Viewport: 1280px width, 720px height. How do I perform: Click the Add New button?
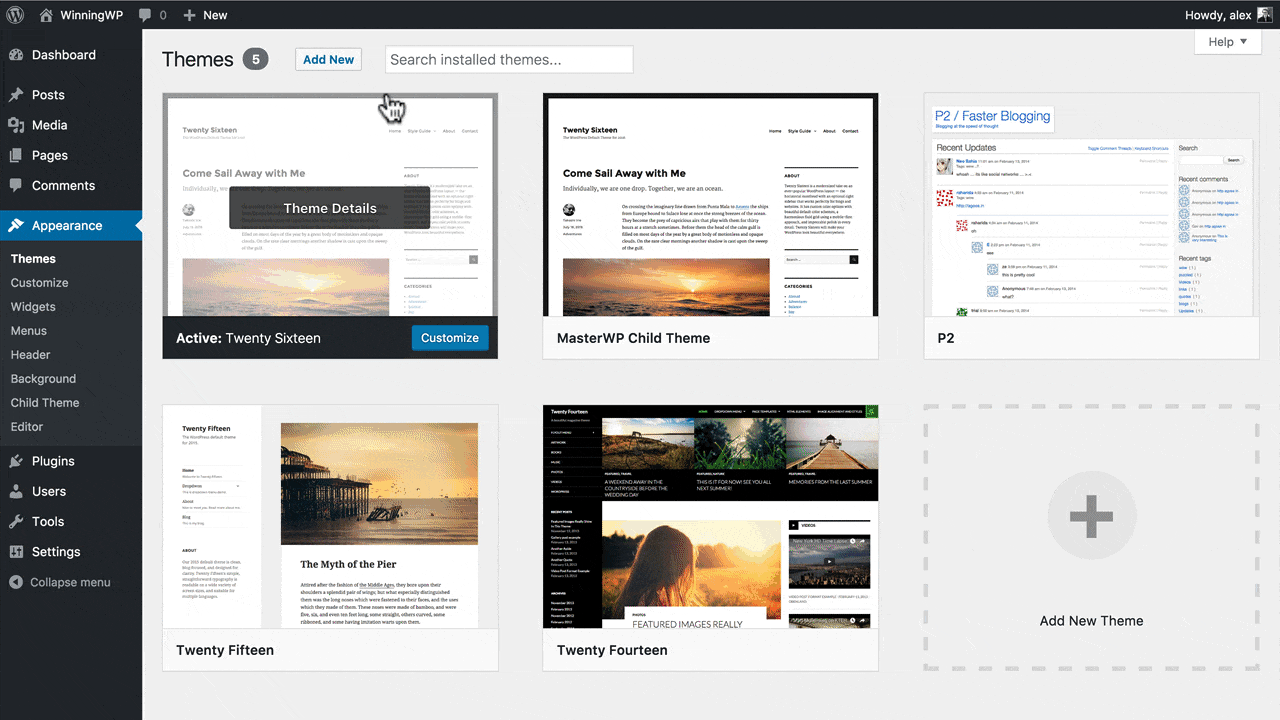pyautogui.click(x=328, y=59)
